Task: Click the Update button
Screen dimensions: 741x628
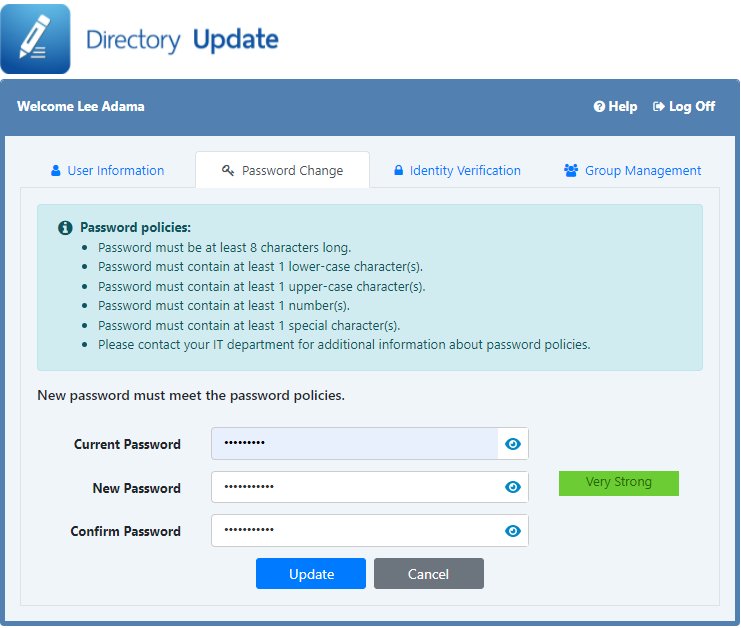Action: click(311, 574)
